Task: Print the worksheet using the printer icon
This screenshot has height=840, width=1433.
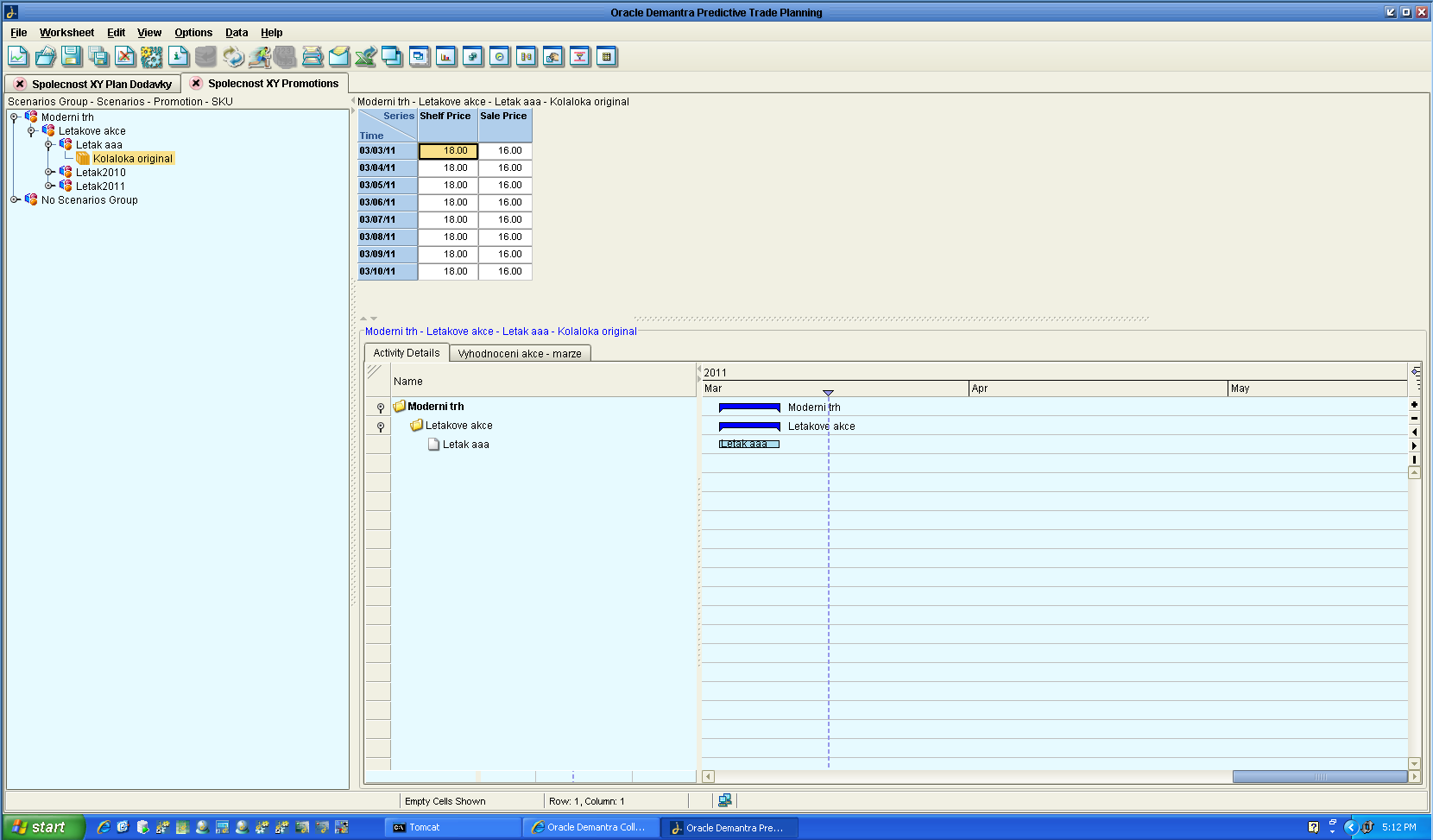Action: click(312, 57)
